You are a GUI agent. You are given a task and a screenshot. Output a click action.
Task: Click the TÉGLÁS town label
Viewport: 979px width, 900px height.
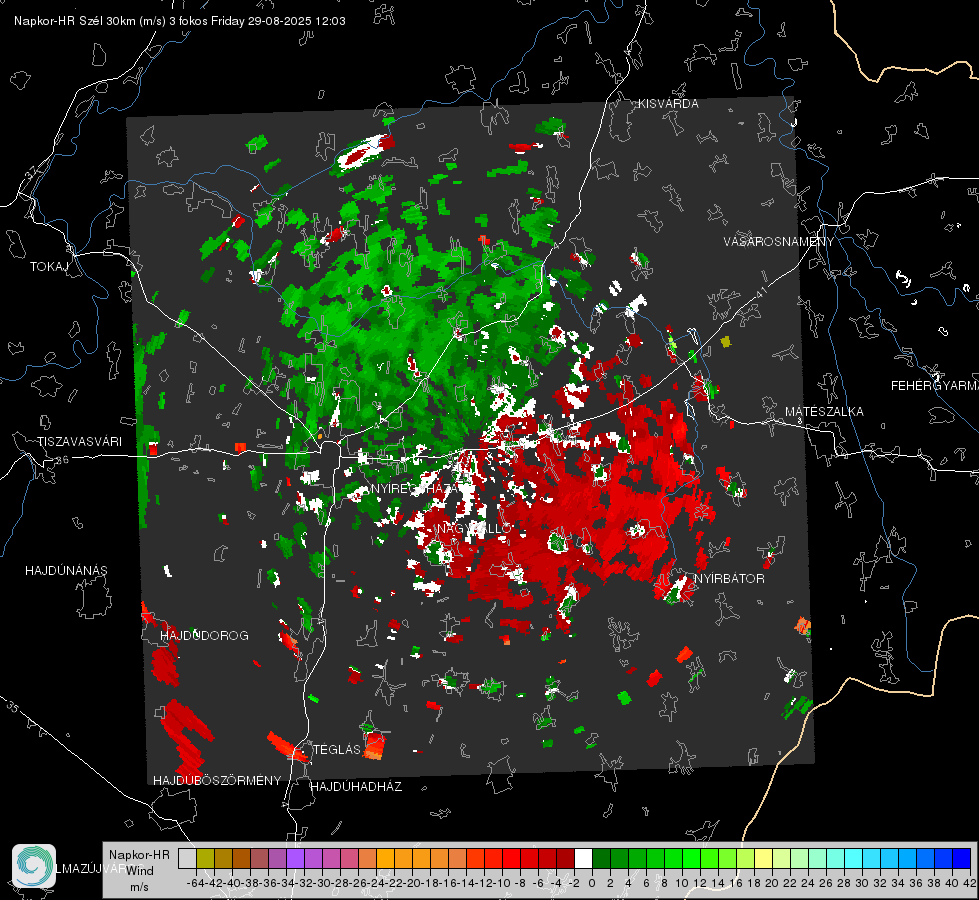point(337,750)
